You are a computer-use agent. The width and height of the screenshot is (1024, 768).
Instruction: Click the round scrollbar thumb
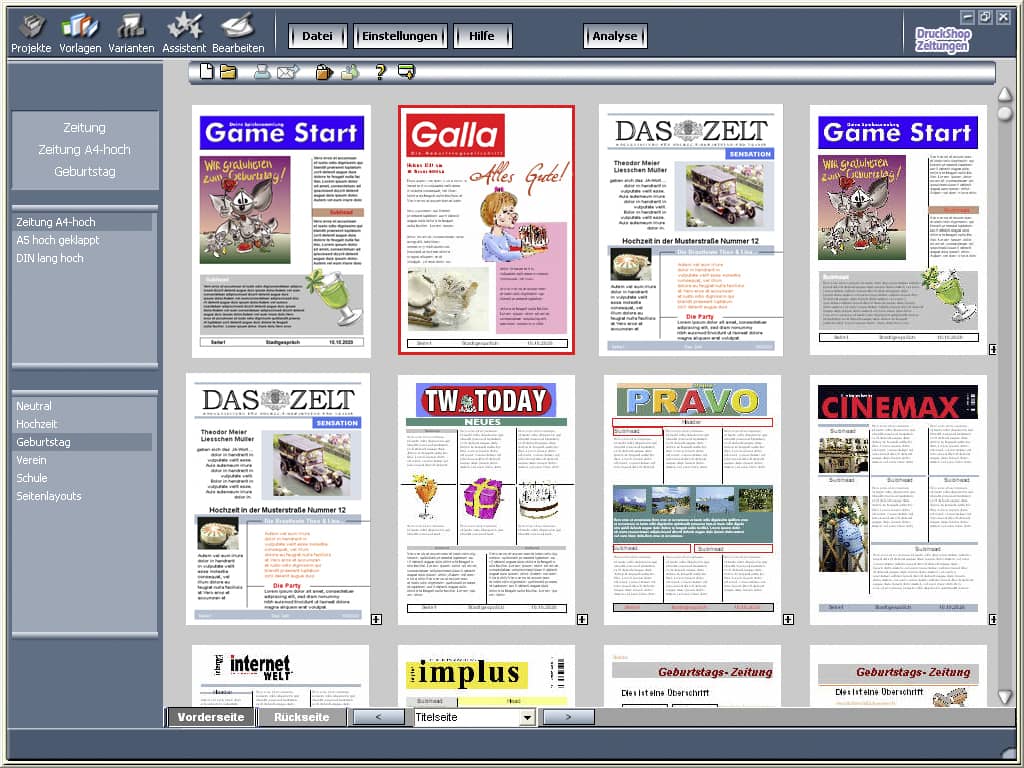click(x=1004, y=113)
